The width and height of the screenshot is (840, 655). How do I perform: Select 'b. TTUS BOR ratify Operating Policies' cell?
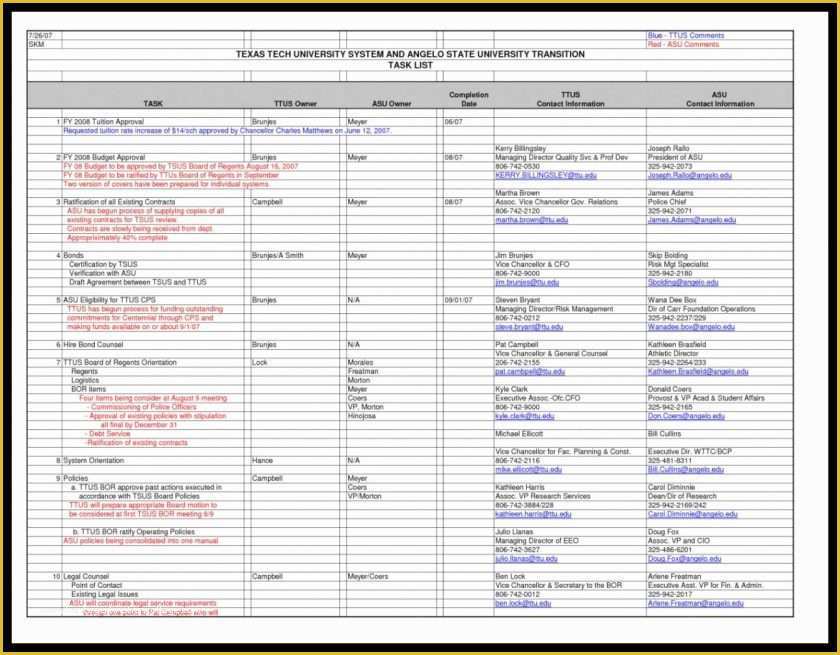tap(134, 532)
